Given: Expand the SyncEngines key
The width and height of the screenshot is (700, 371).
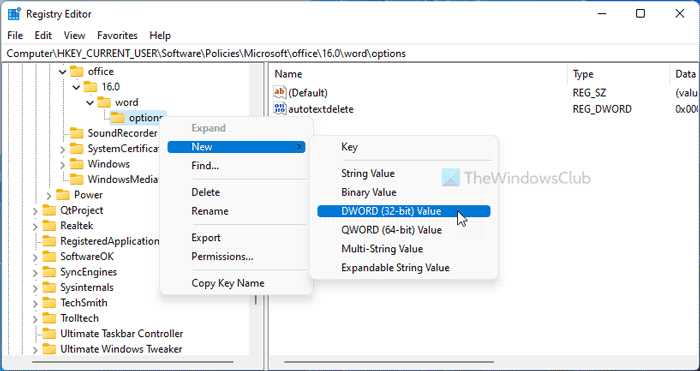Looking at the screenshot, I should pos(35,272).
